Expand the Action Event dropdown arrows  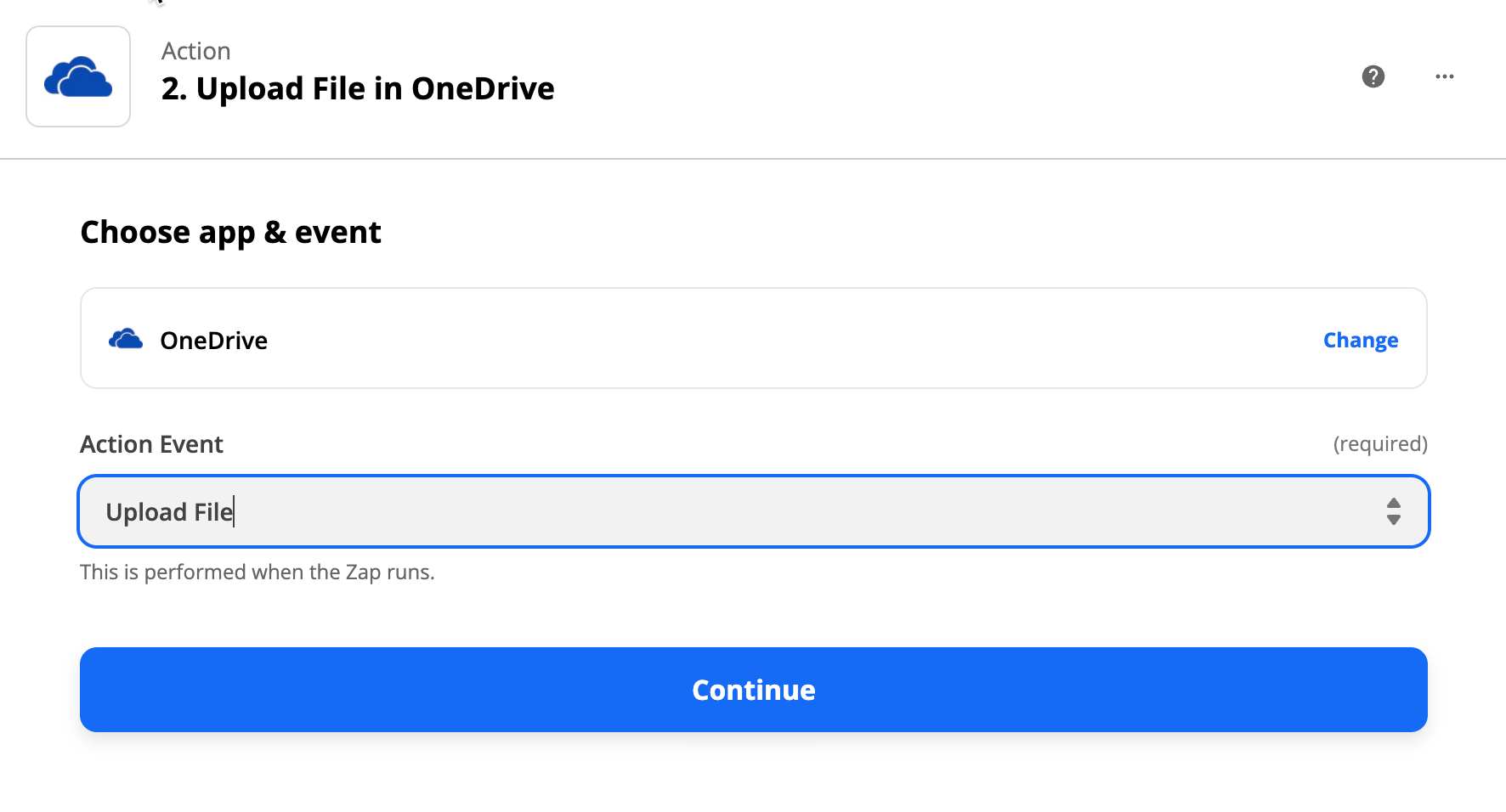tap(1394, 511)
